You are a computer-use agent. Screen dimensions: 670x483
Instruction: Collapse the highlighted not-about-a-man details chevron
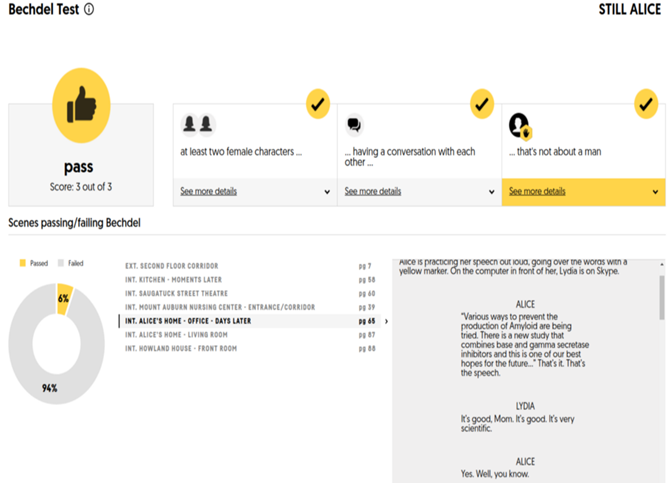pyautogui.click(x=655, y=192)
